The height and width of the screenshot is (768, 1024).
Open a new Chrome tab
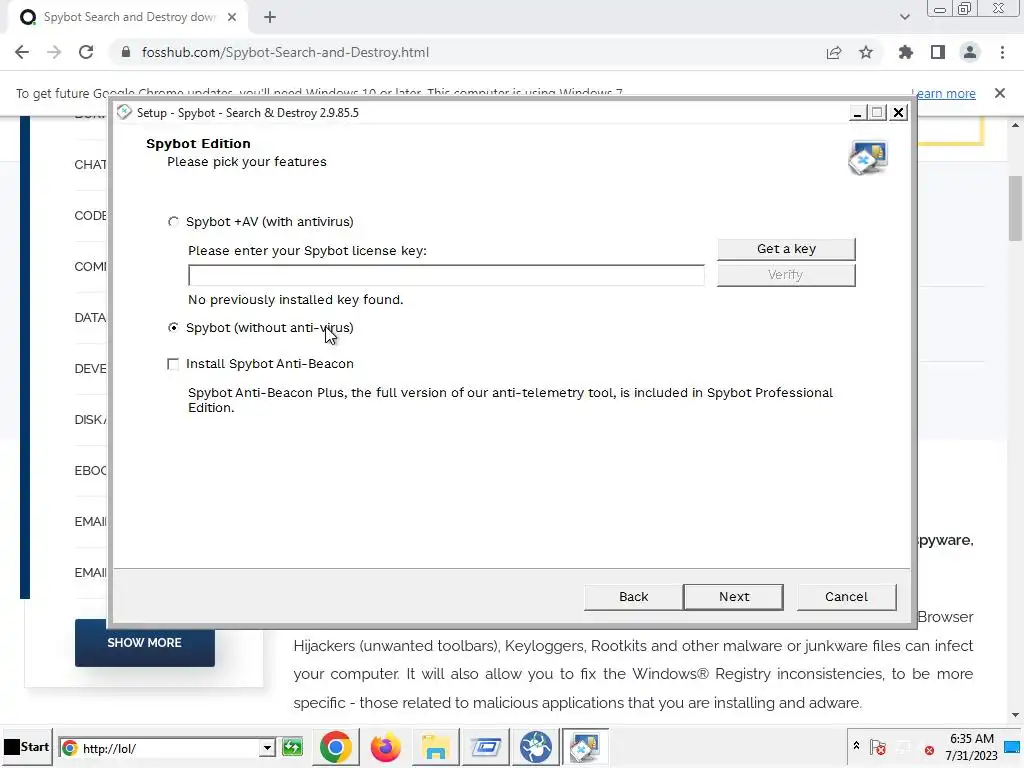270,17
